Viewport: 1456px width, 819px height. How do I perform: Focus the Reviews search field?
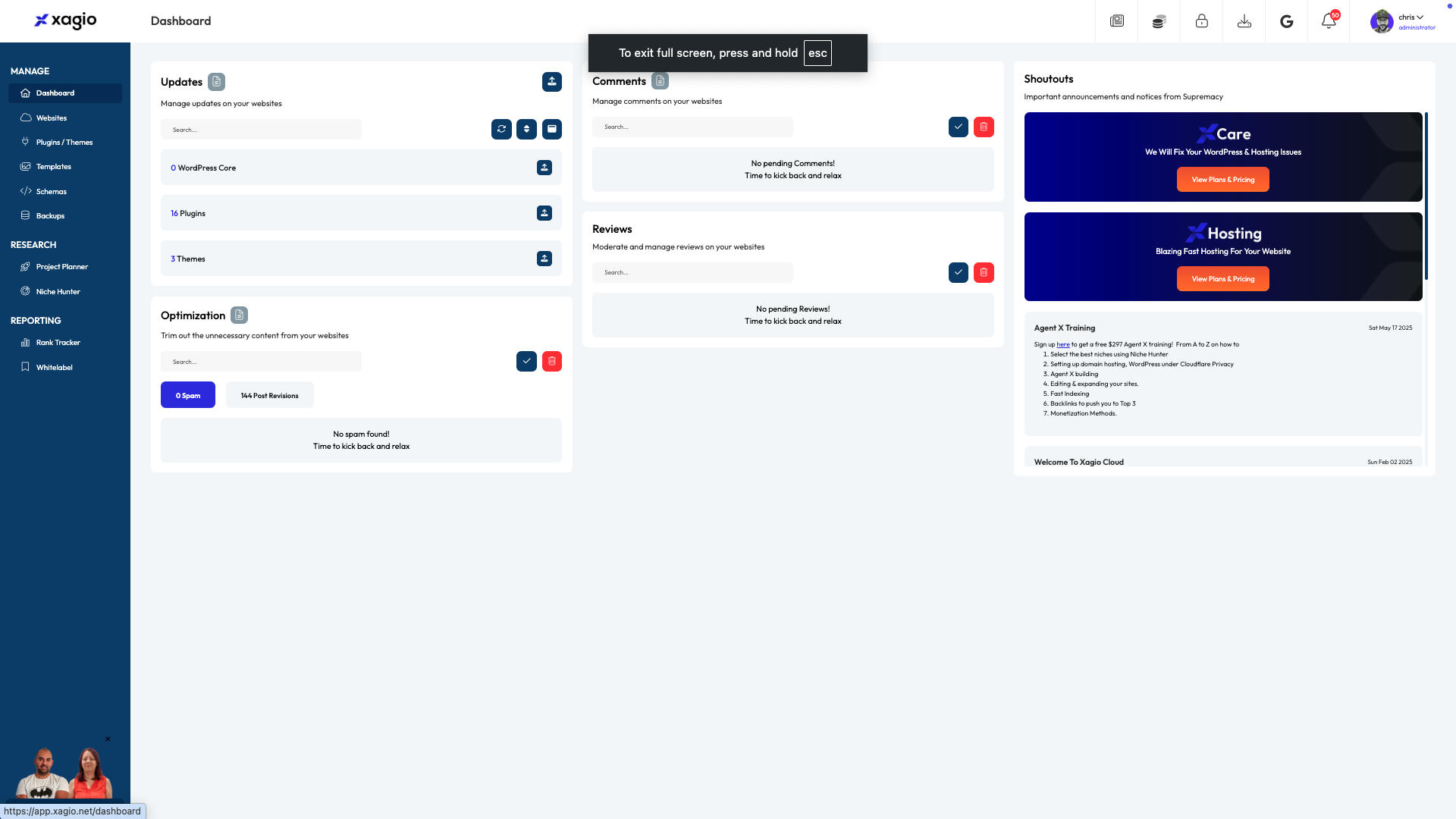point(692,272)
